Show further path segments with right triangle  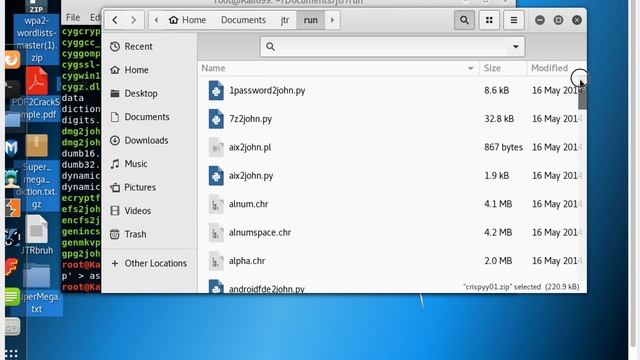[x=332, y=20]
